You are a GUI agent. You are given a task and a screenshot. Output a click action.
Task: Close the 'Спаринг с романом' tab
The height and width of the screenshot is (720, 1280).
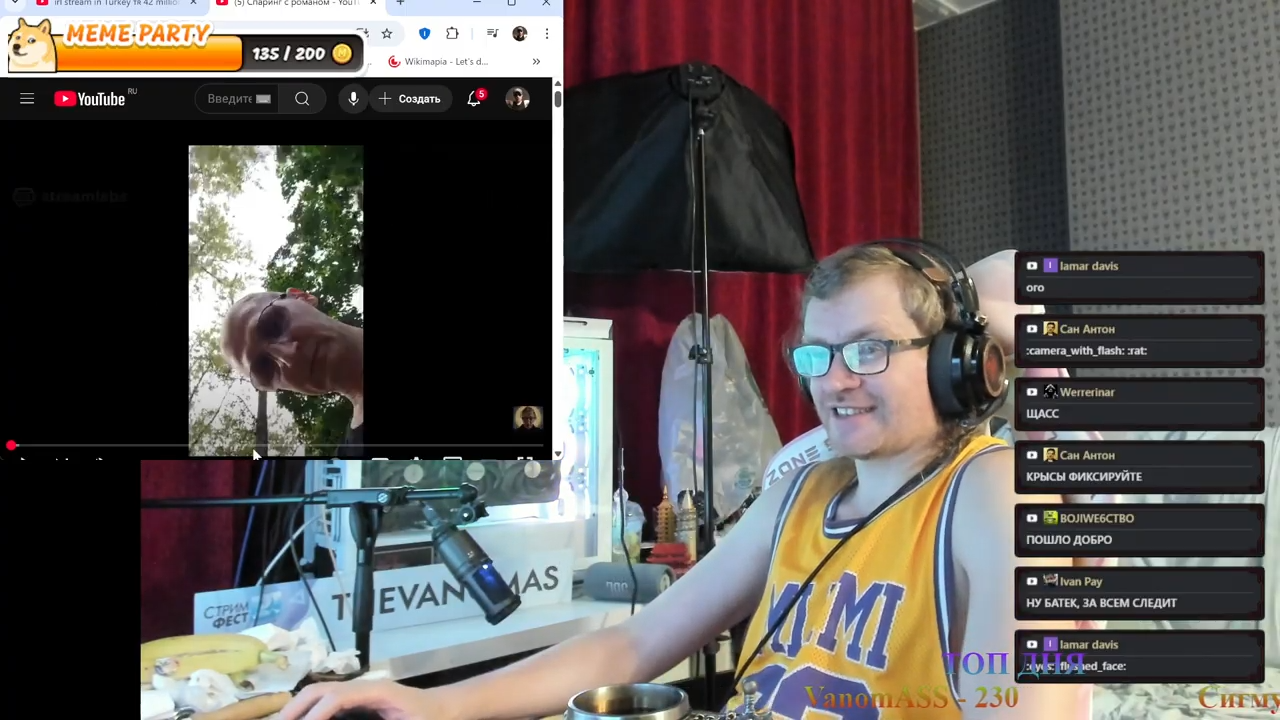373,4
